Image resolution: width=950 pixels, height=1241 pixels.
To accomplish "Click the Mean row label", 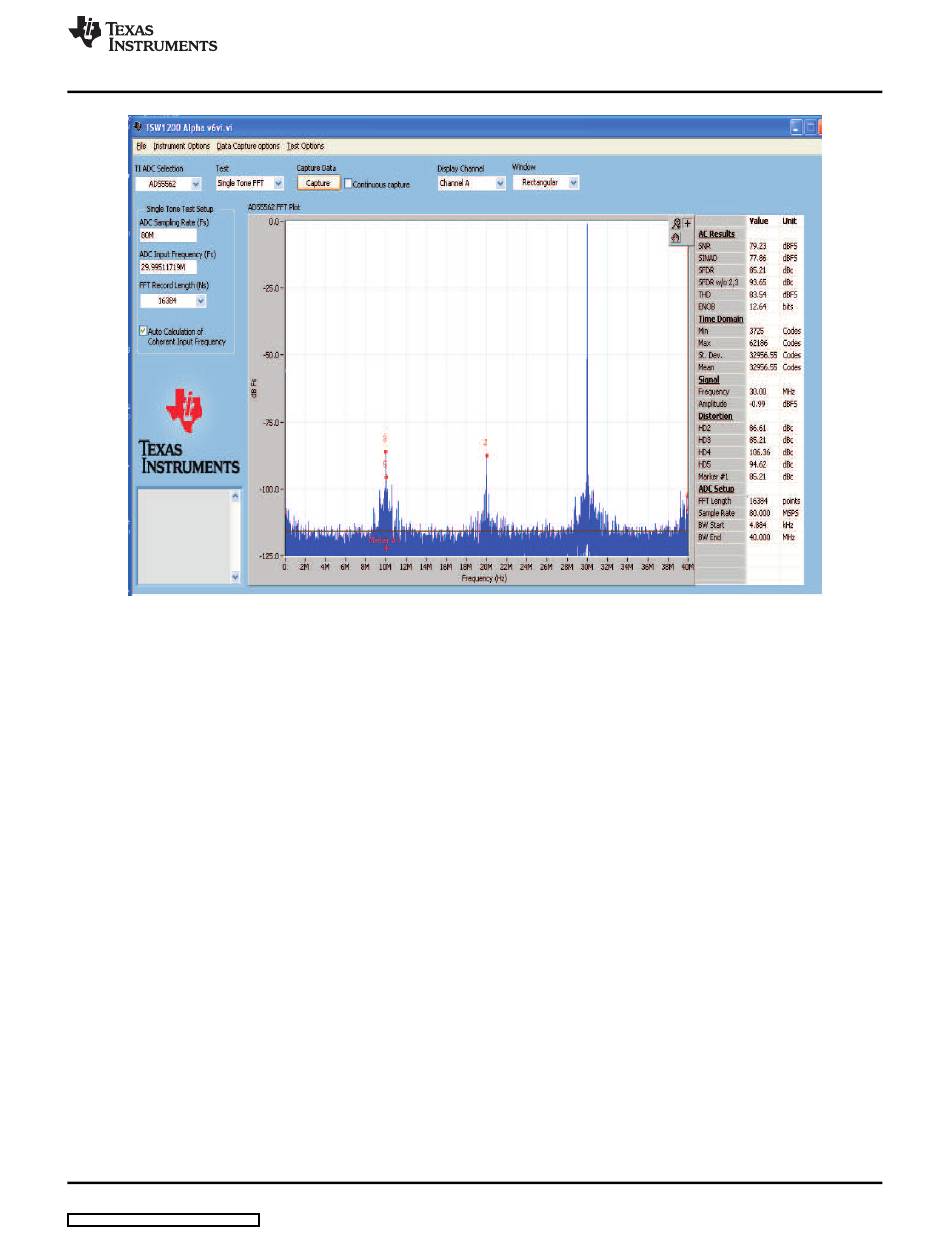I will 706,367.
